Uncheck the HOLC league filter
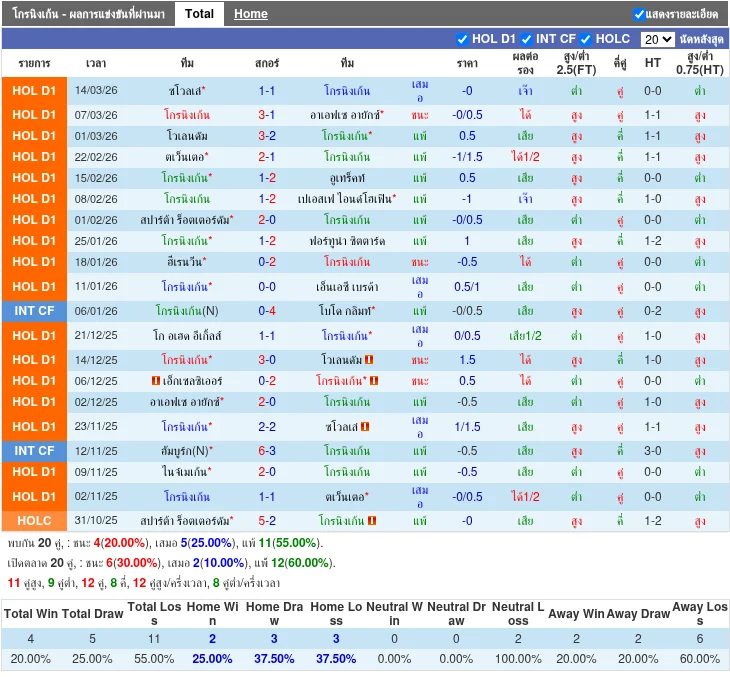Viewport: 730px width, 677px height. (585, 39)
